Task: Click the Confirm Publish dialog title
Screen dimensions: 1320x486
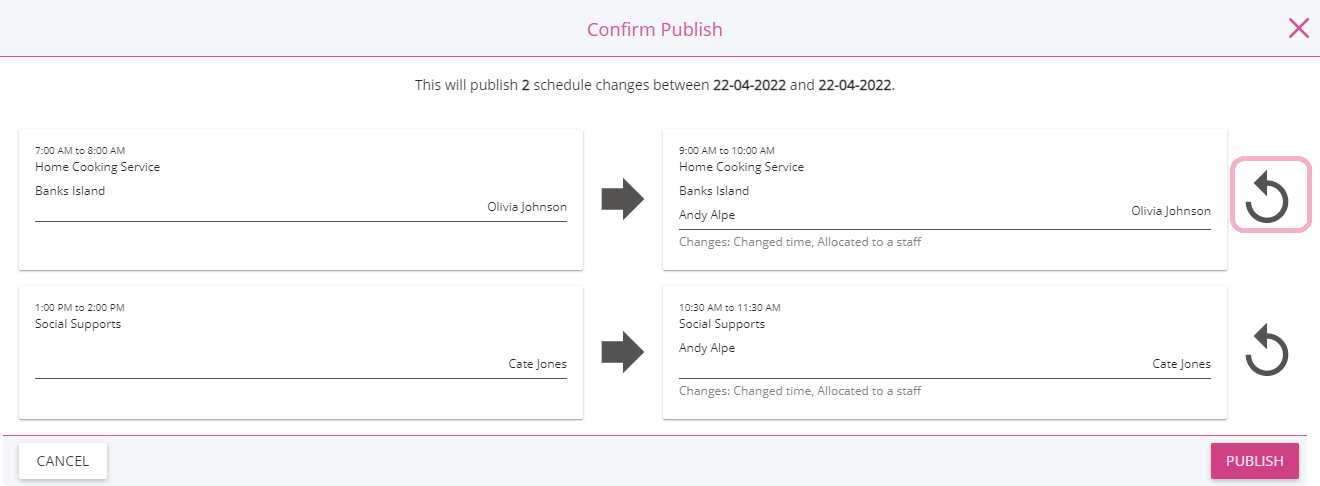Action: [x=654, y=30]
